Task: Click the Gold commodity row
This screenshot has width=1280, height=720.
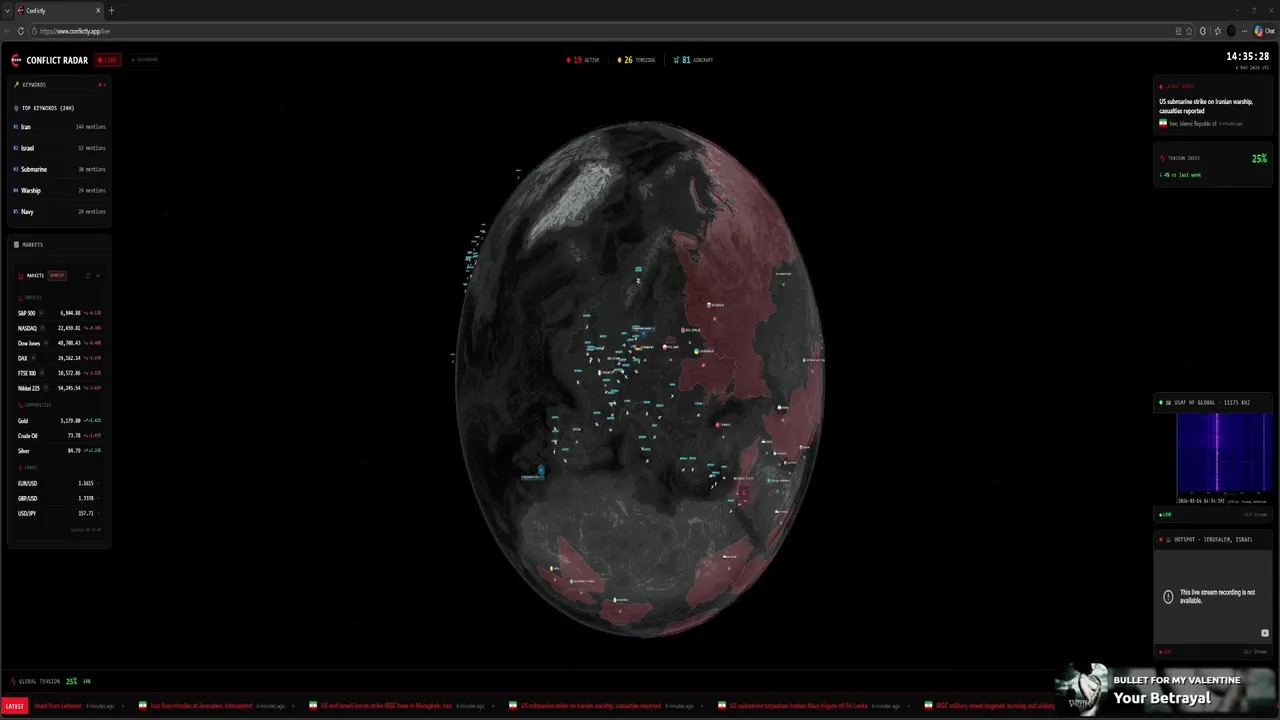Action: (x=59, y=421)
